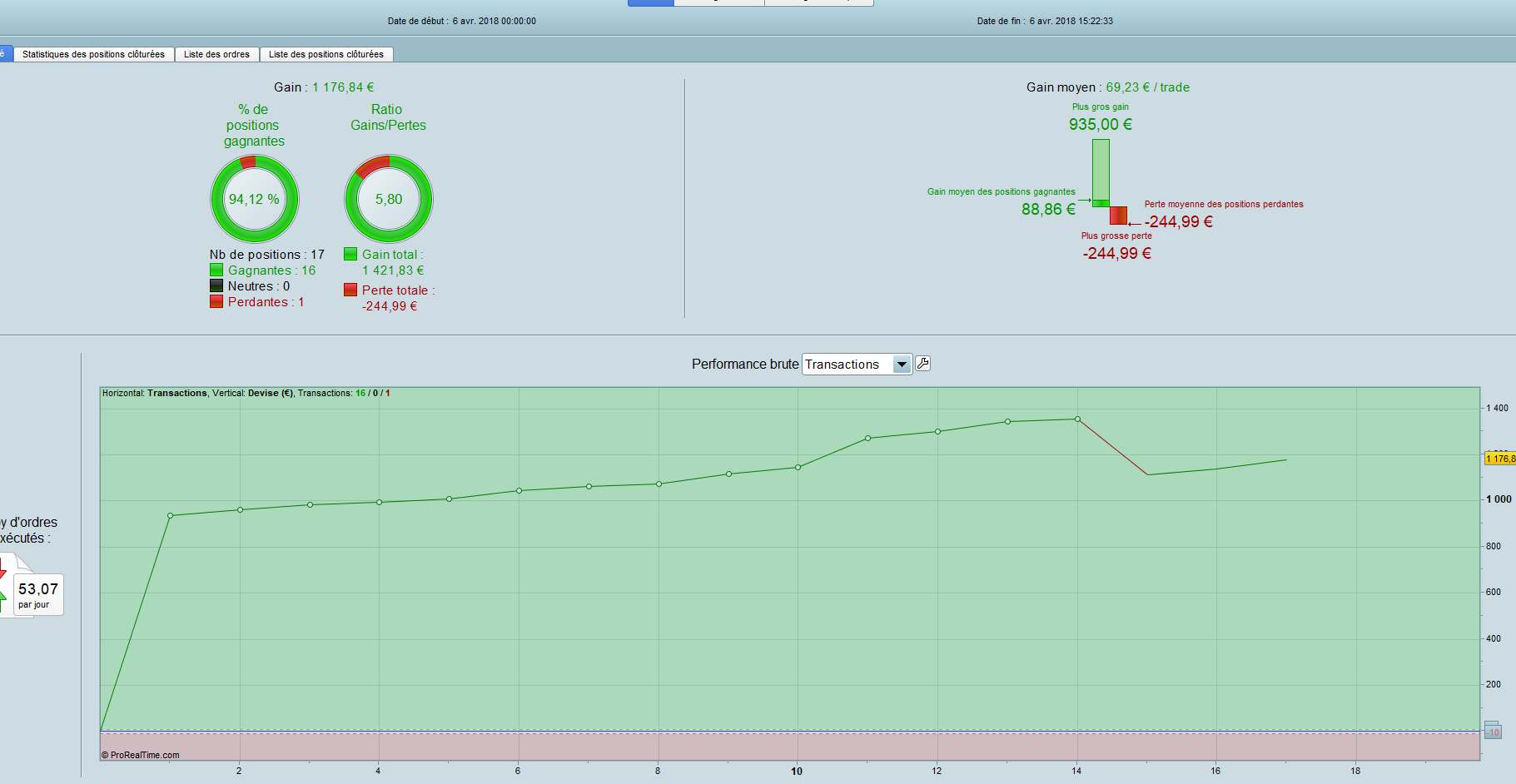
Task: Switch to Statistiques des positions clôturées tab
Action: pos(93,54)
